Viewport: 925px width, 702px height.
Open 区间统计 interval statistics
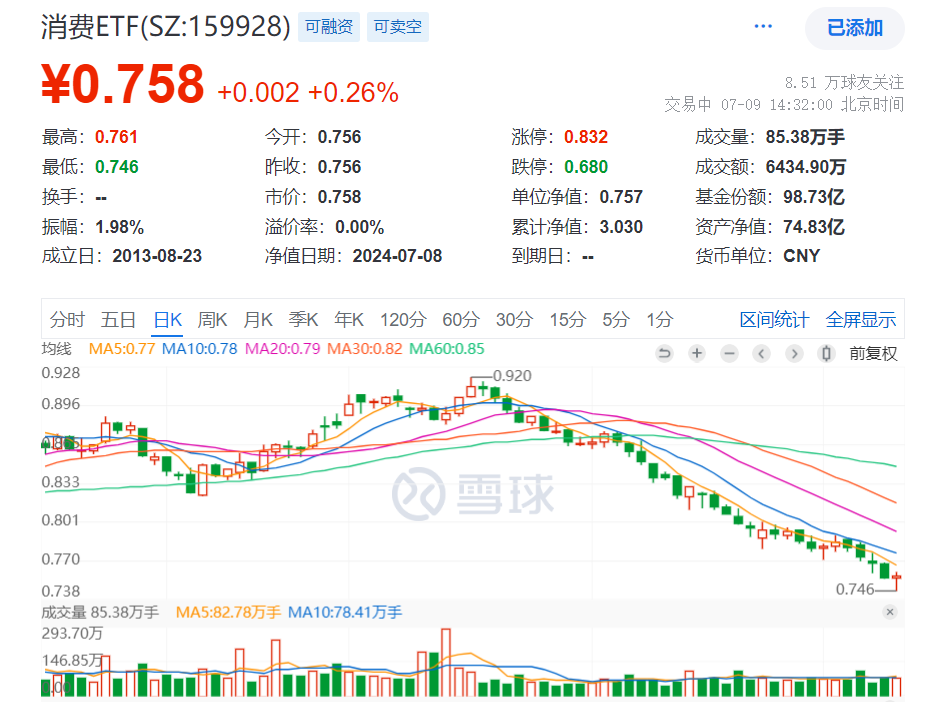pyautogui.click(x=775, y=320)
